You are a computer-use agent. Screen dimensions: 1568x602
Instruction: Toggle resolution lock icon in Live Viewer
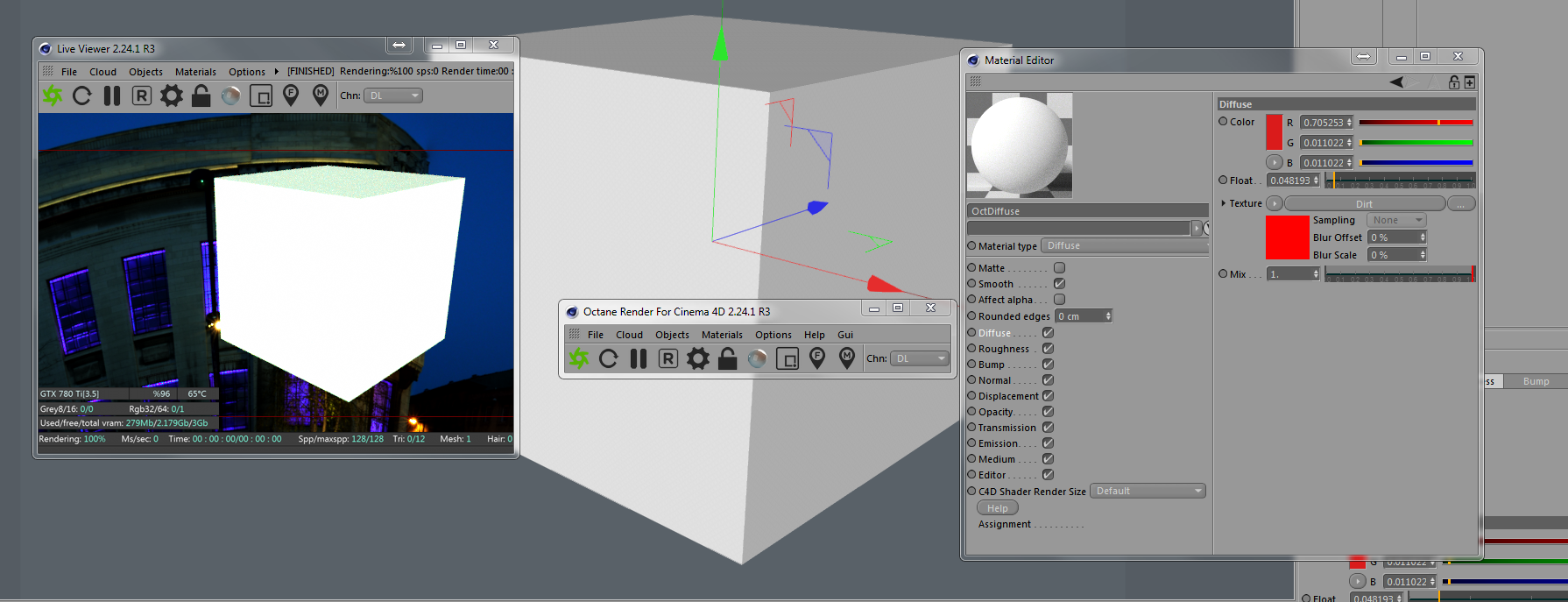(201, 96)
